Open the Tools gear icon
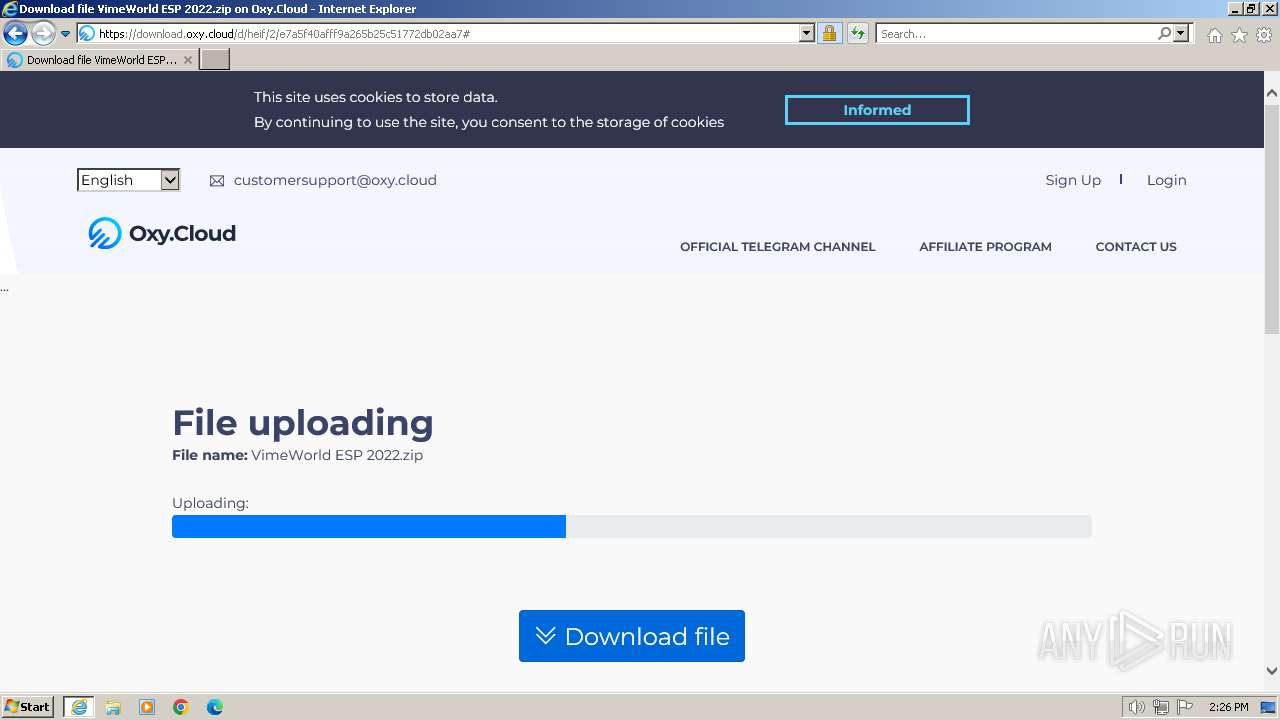Image resolution: width=1280 pixels, height=720 pixels. pyautogui.click(x=1264, y=35)
